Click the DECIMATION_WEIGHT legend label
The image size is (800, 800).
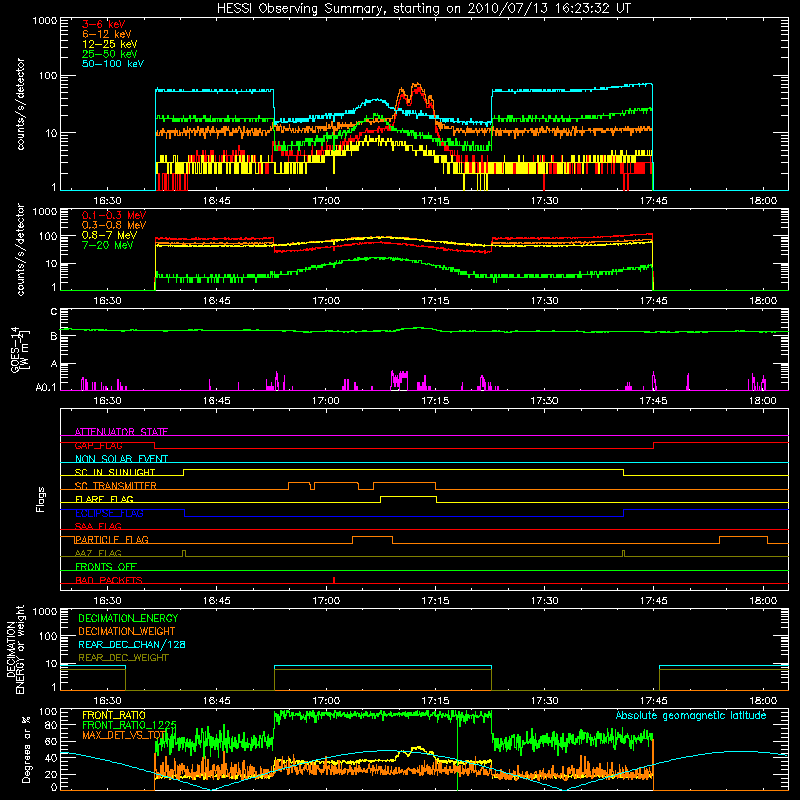(127, 631)
